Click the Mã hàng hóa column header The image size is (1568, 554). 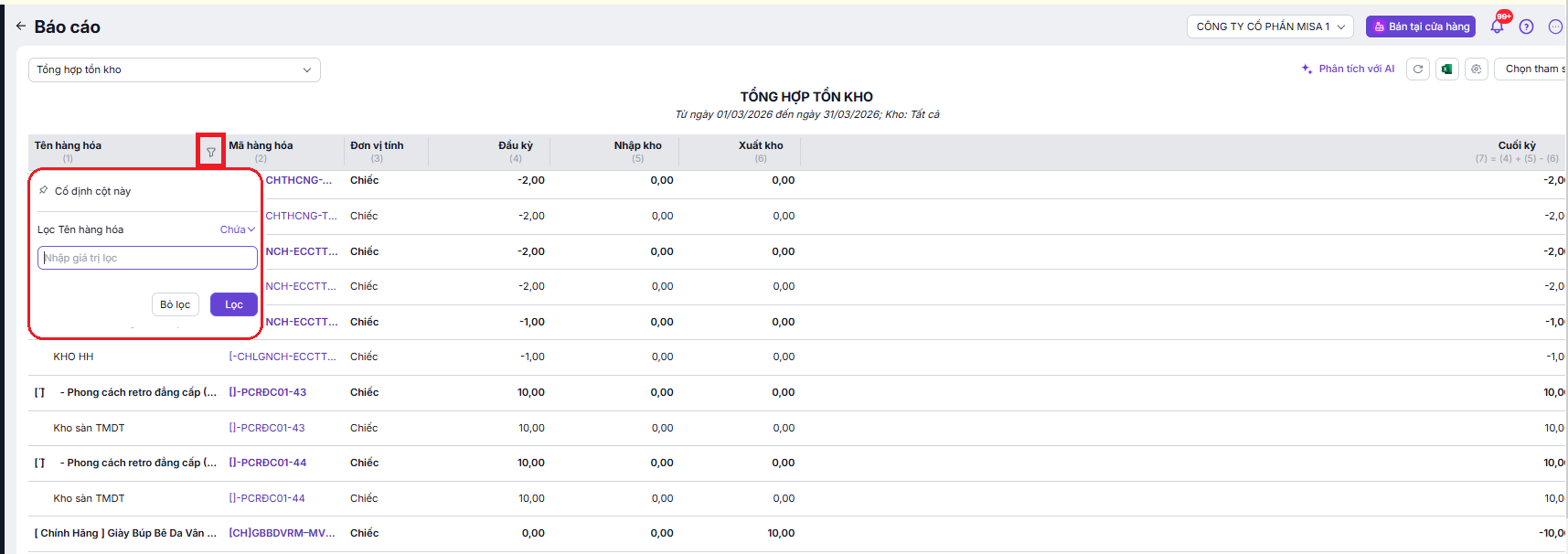tap(261, 145)
